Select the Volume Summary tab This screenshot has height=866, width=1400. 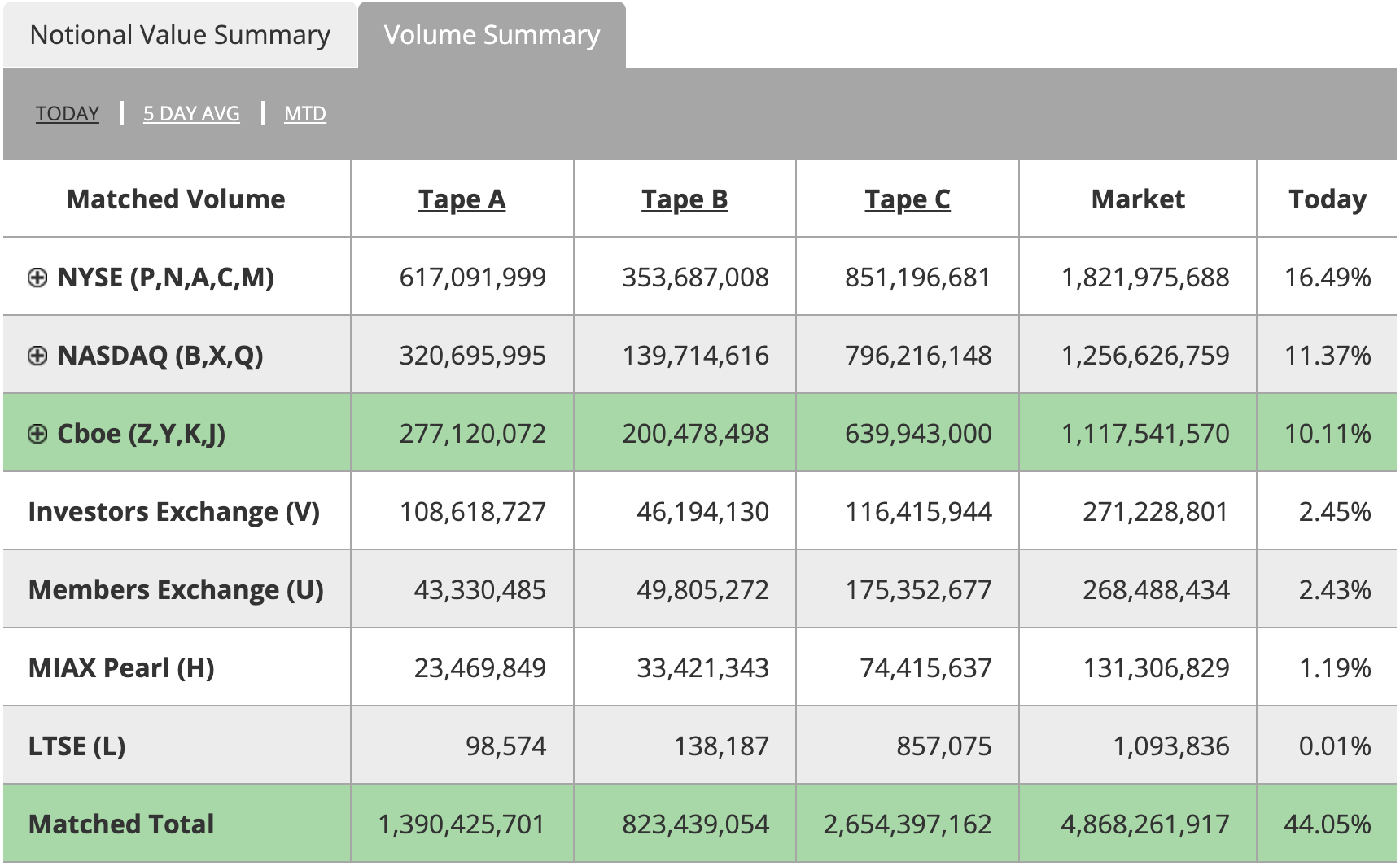click(492, 34)
